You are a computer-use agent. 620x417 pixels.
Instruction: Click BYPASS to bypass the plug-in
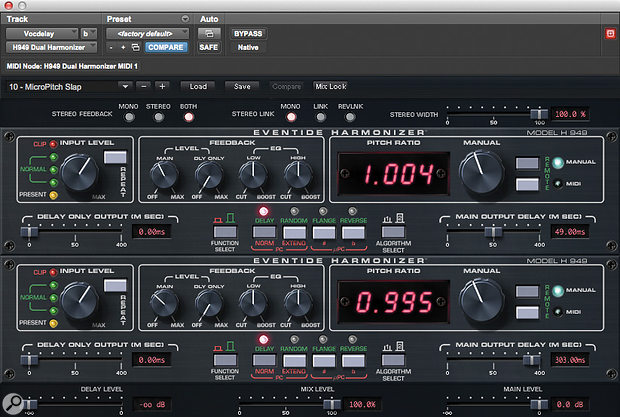248,34
